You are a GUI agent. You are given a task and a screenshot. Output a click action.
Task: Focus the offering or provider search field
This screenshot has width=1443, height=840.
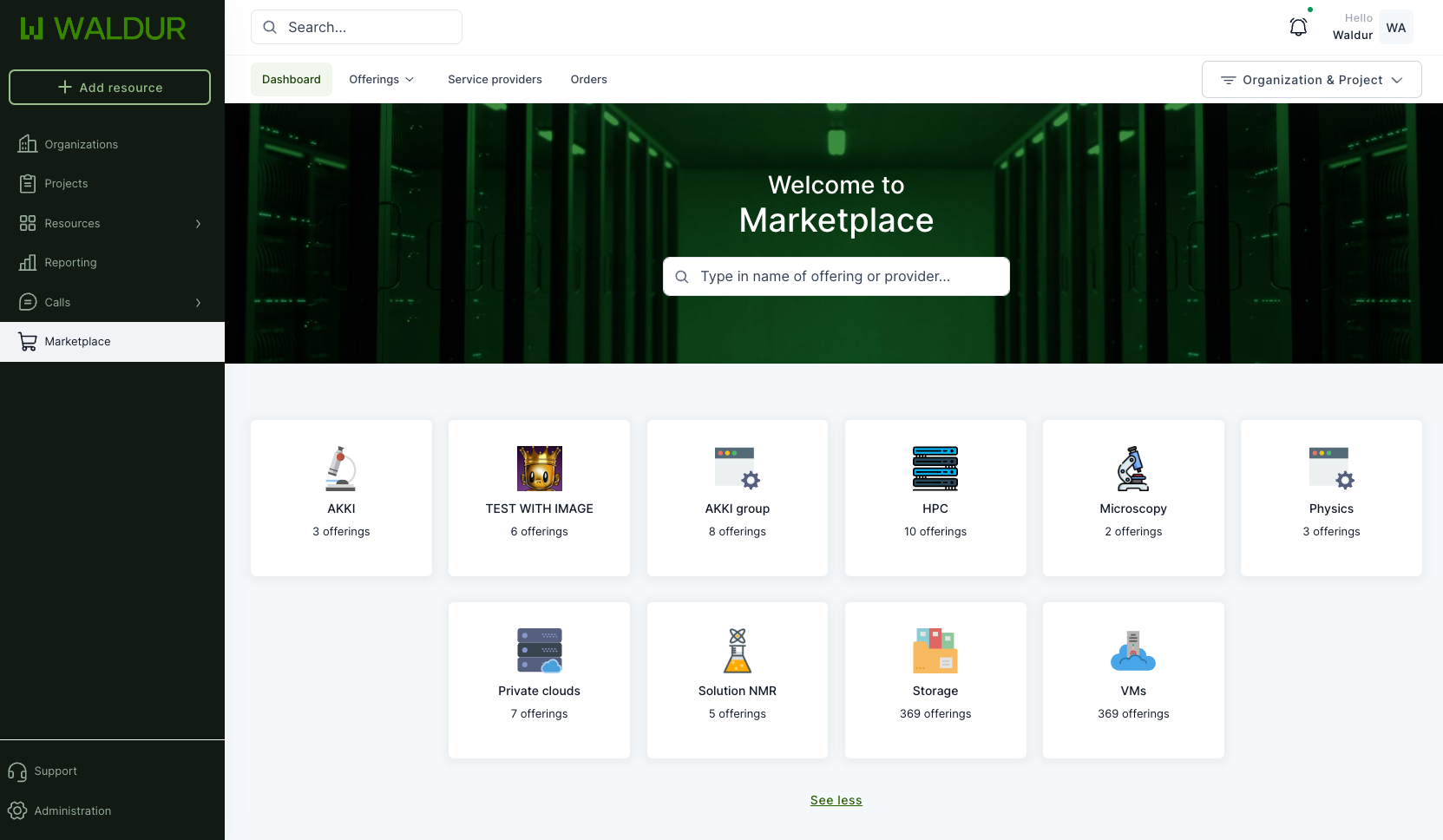pos(836,276)
